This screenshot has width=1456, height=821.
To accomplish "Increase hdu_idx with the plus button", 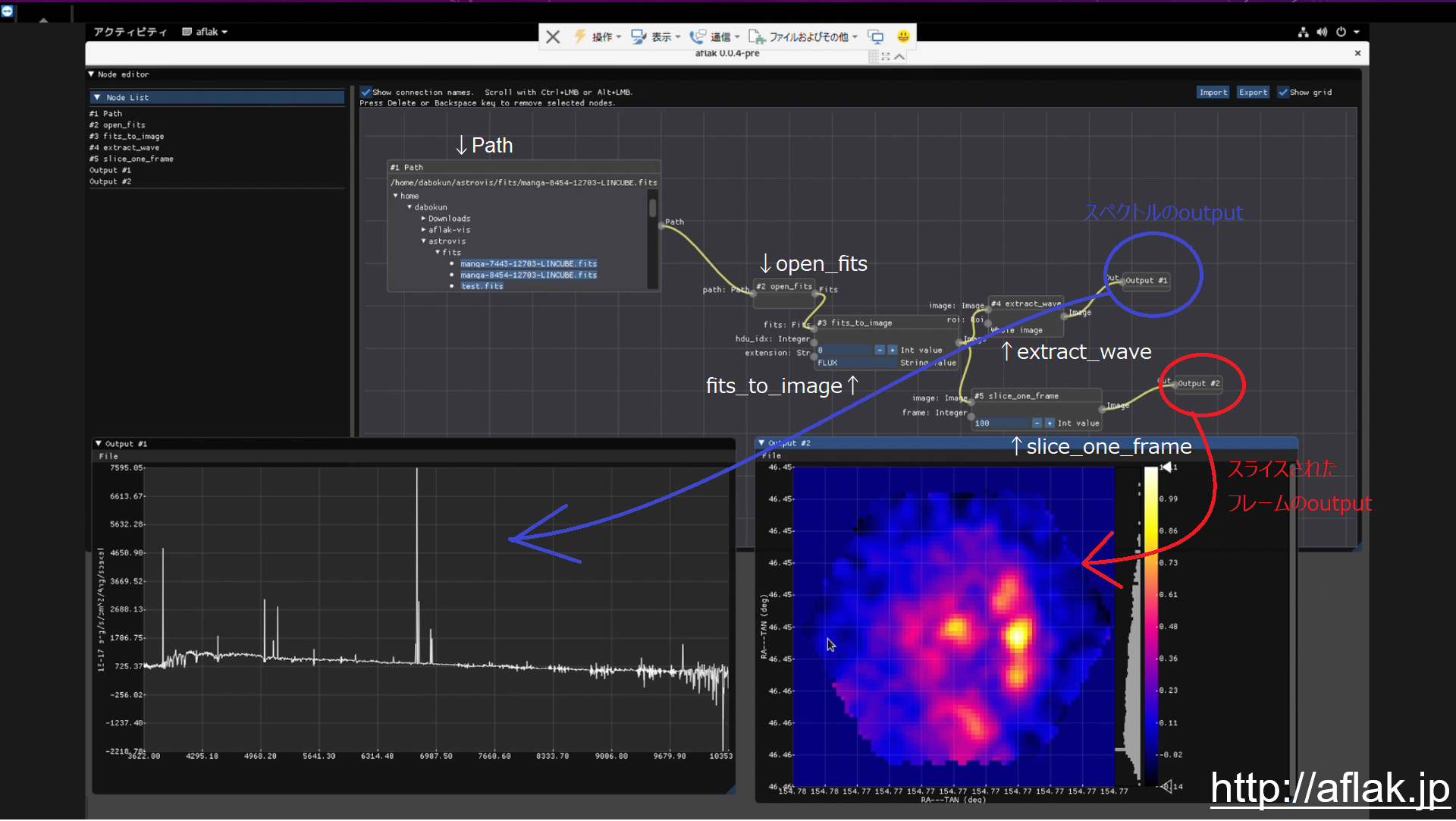I will tap(893, 350).
